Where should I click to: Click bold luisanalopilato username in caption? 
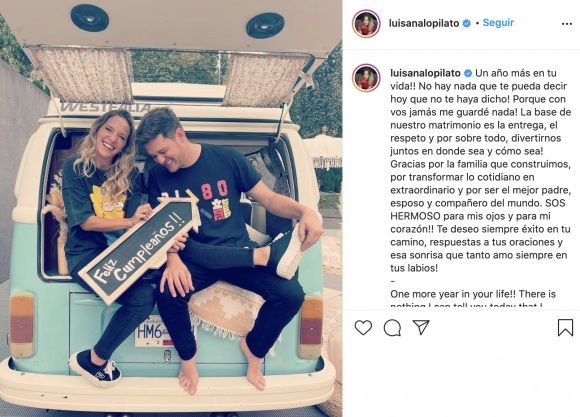pos(425,73)
